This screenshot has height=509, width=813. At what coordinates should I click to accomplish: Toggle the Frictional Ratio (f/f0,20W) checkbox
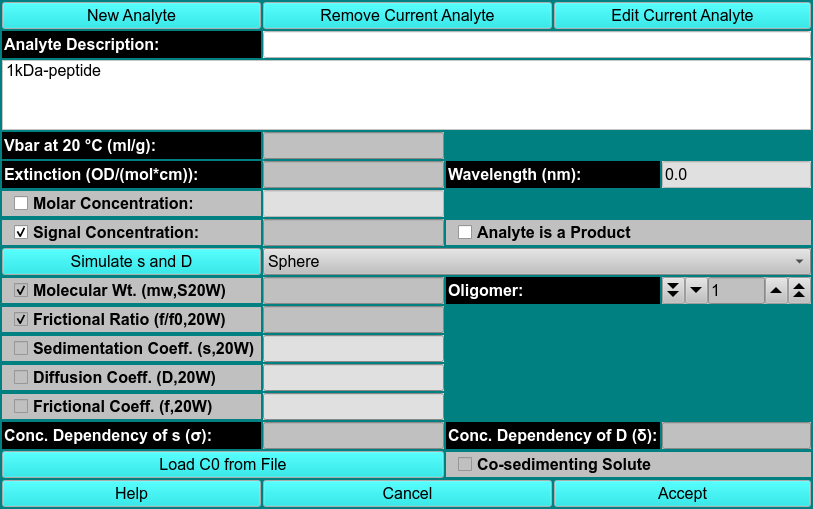(x=21, y=320)
